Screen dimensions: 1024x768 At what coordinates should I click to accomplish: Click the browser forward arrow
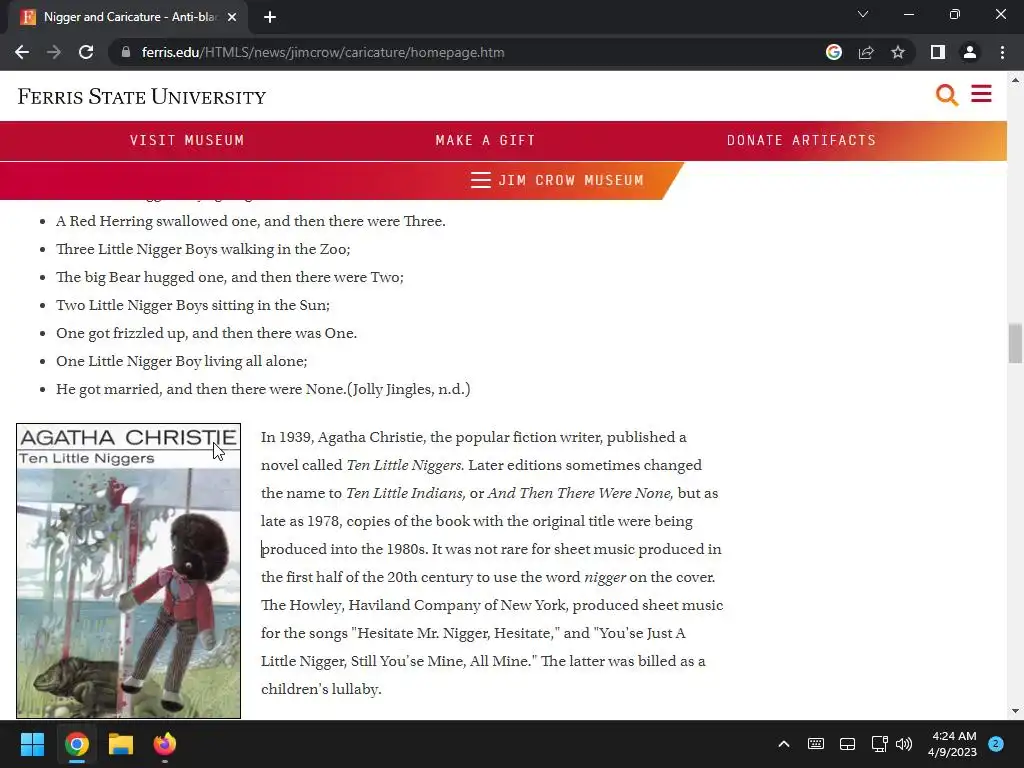(54, 52)
